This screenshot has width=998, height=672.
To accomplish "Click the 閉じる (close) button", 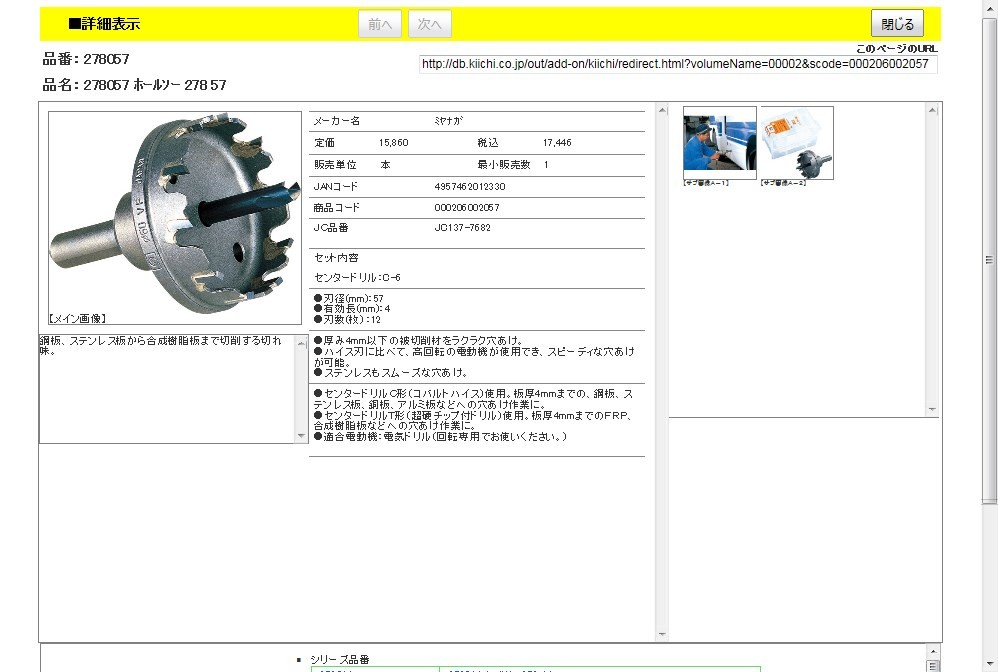I will (897, 24).
